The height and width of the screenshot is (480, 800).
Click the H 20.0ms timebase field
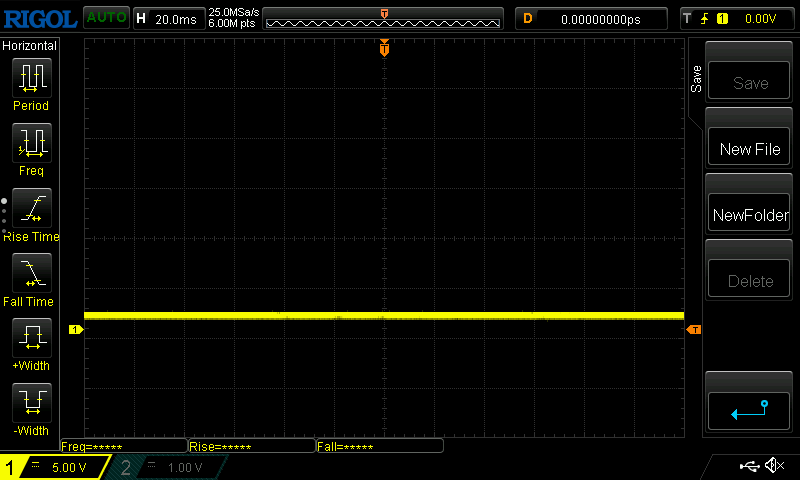coord(169,19)
